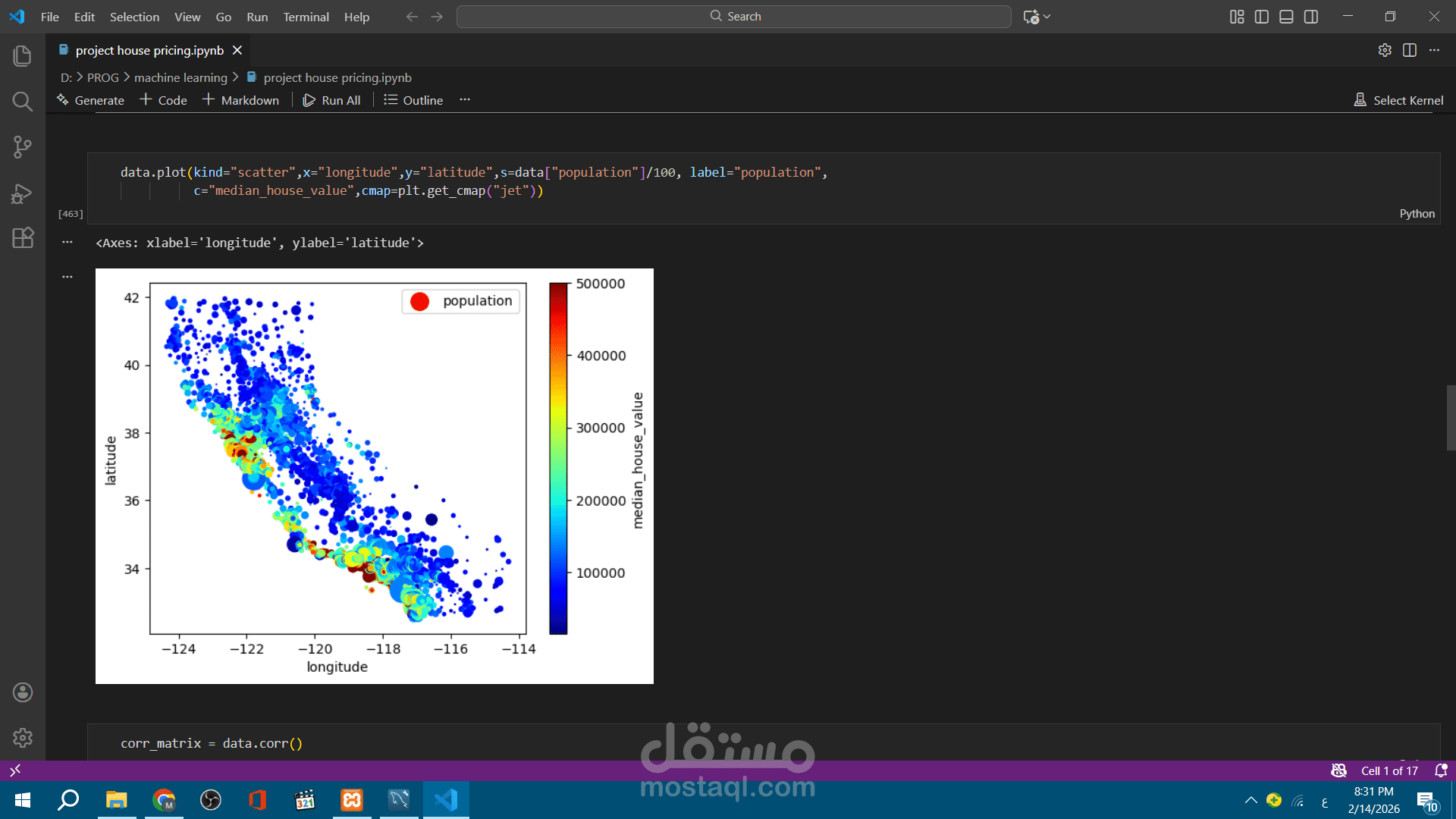Screen dimensions: 1456x819
Task: Click Run All to execute the notebook
Action: point(332,99)
